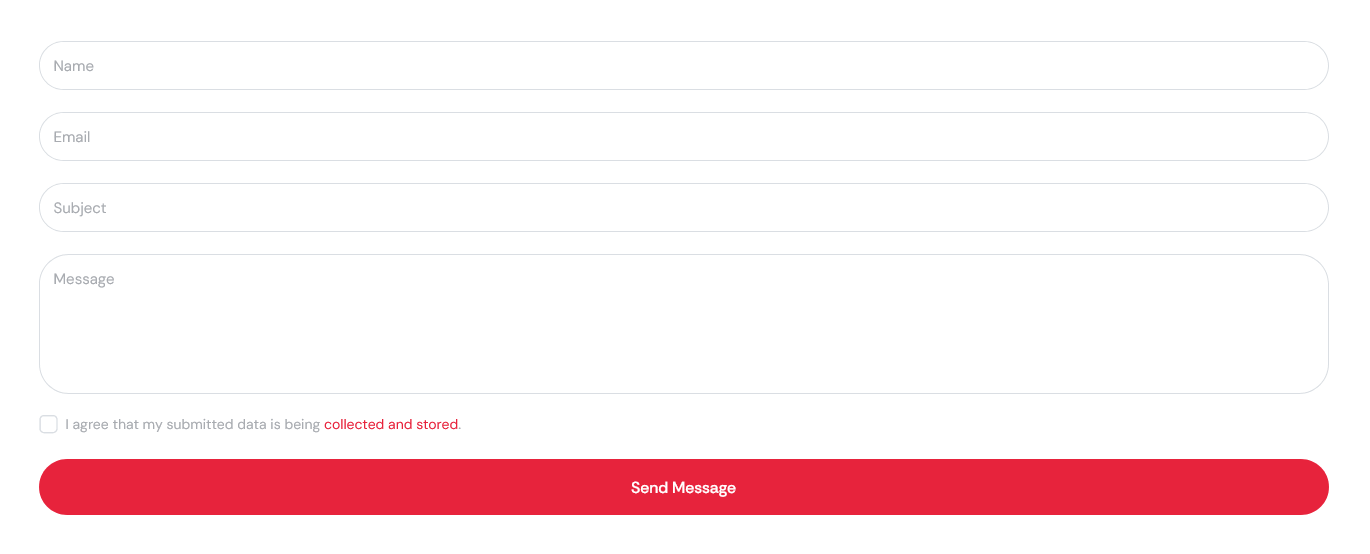Click the right side of the Email field
Image resolution: width=1370 pixels, height=554 pixels.
(1250, 137)
